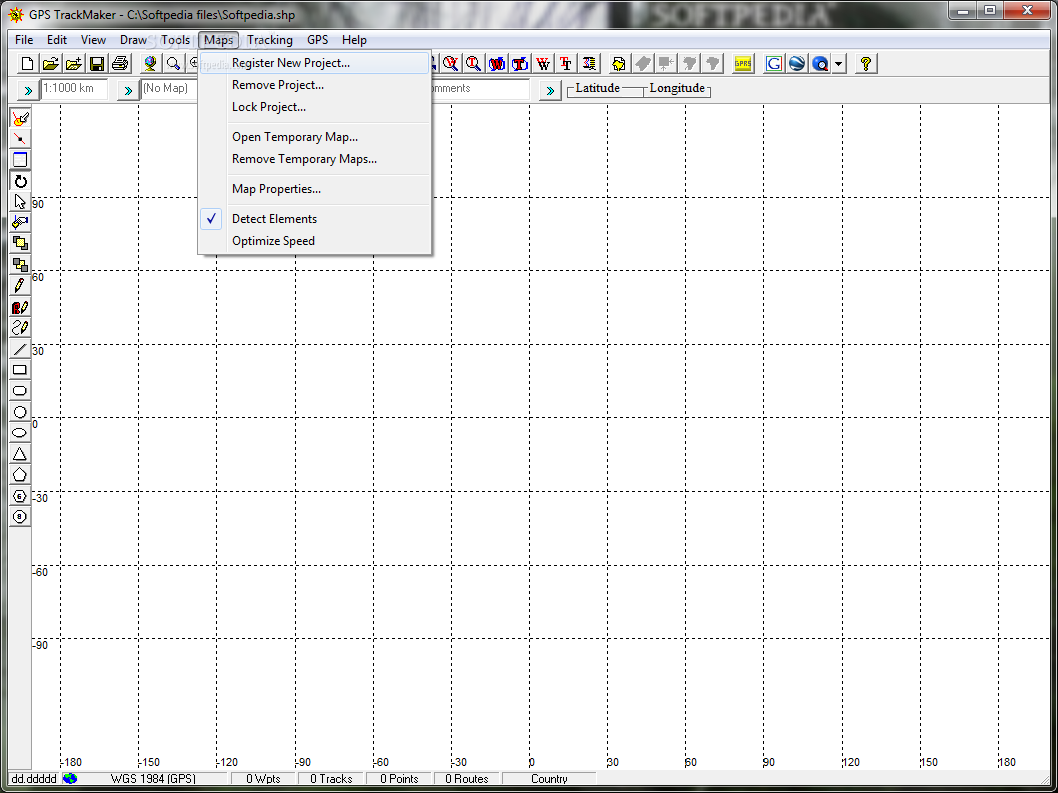Open the Edit menu
The width and height of the screenshot is (1058, 793).
(57, 40)
